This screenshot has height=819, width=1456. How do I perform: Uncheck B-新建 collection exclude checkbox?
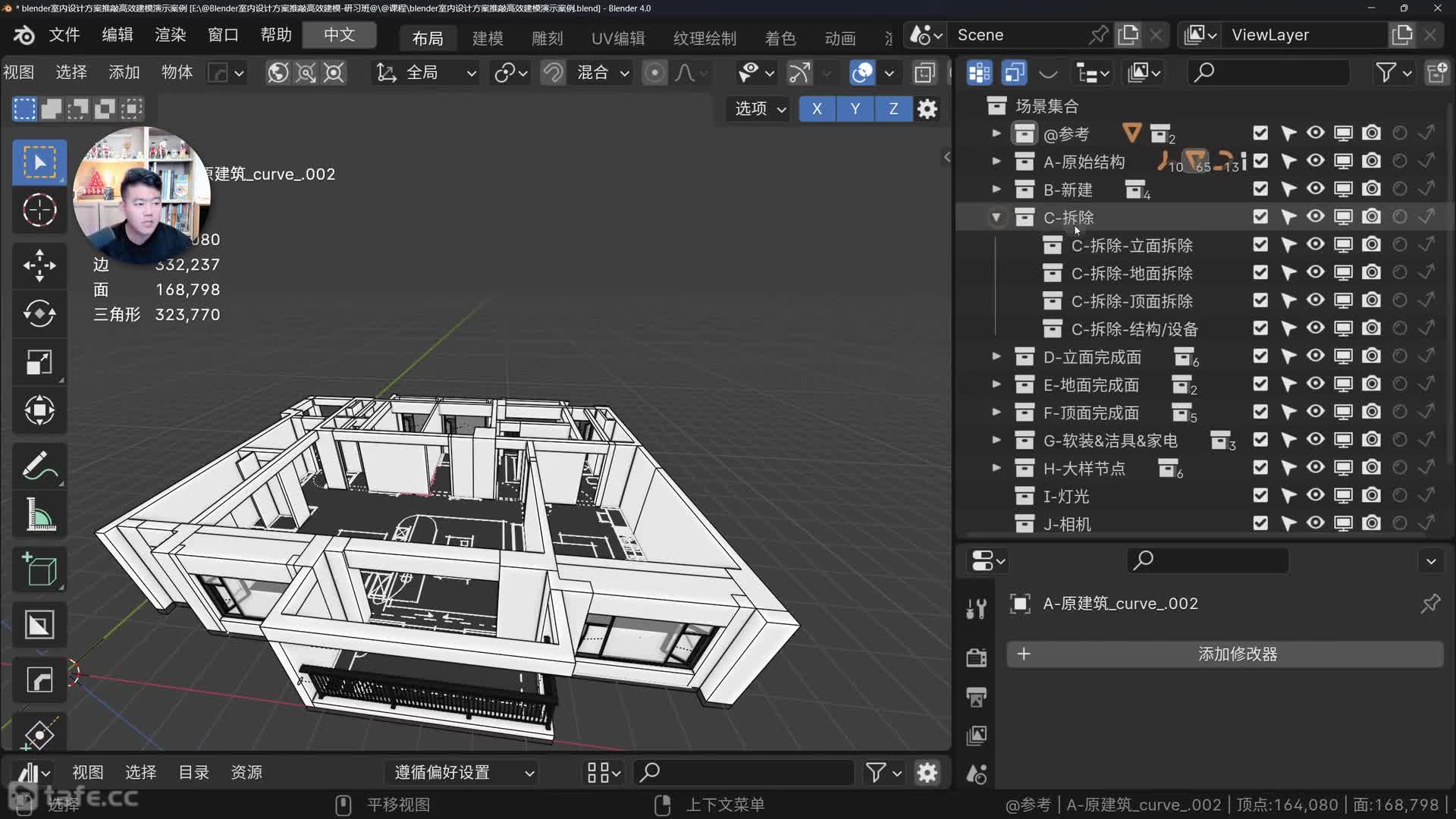[x=1260, y=189]
